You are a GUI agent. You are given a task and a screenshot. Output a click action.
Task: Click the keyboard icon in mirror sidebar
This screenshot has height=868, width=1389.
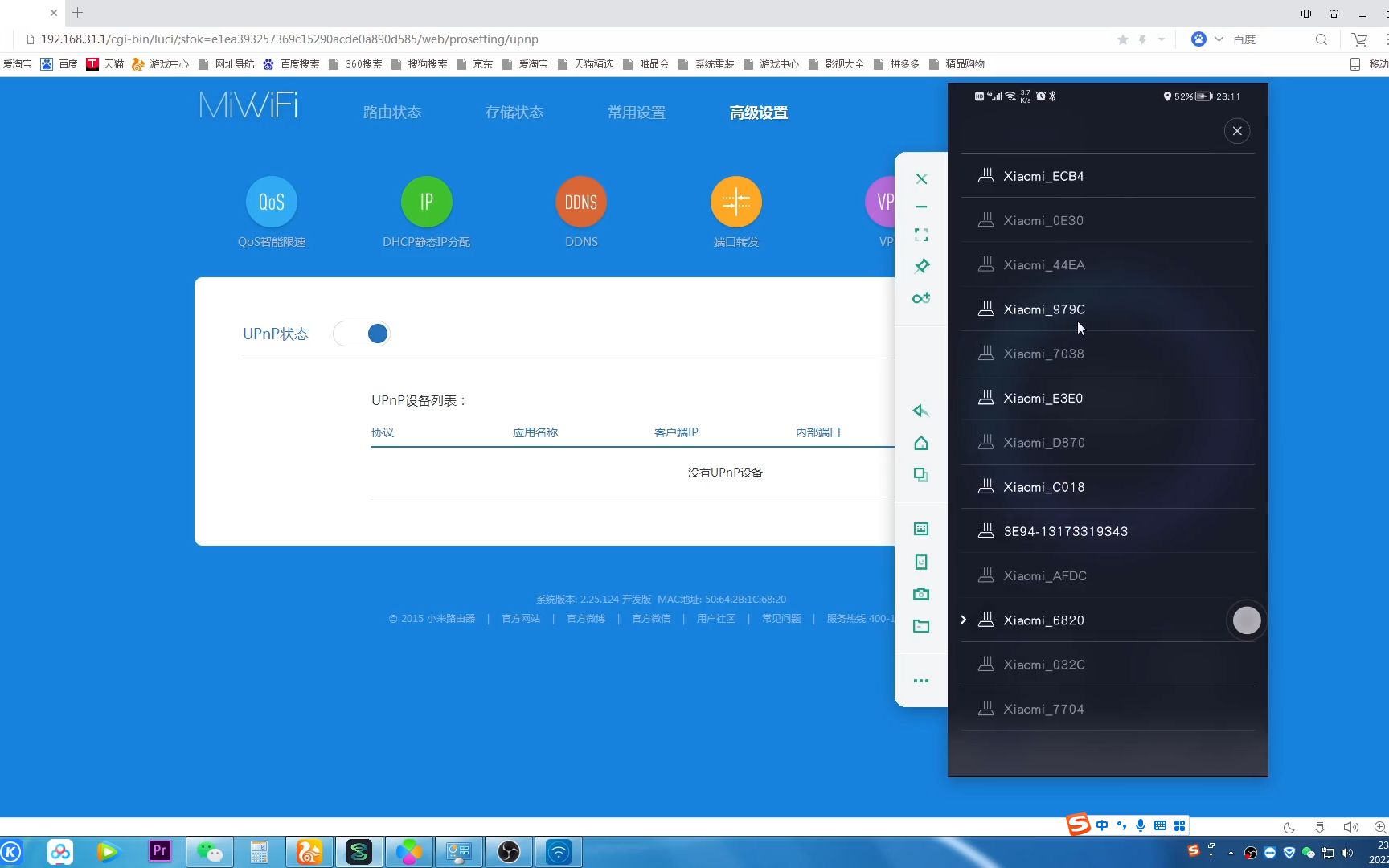[921, 529]
